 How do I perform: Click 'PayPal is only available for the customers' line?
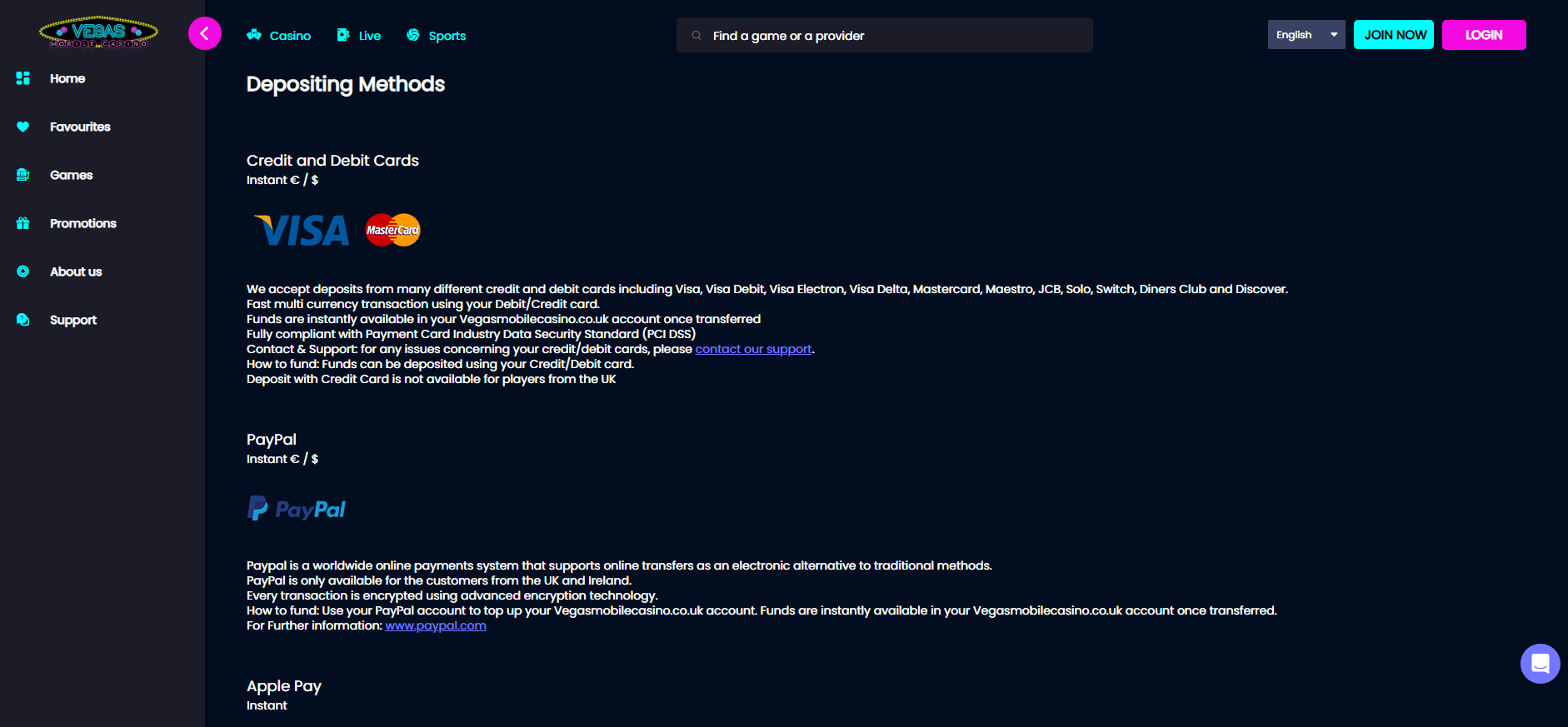click(439, 580)
